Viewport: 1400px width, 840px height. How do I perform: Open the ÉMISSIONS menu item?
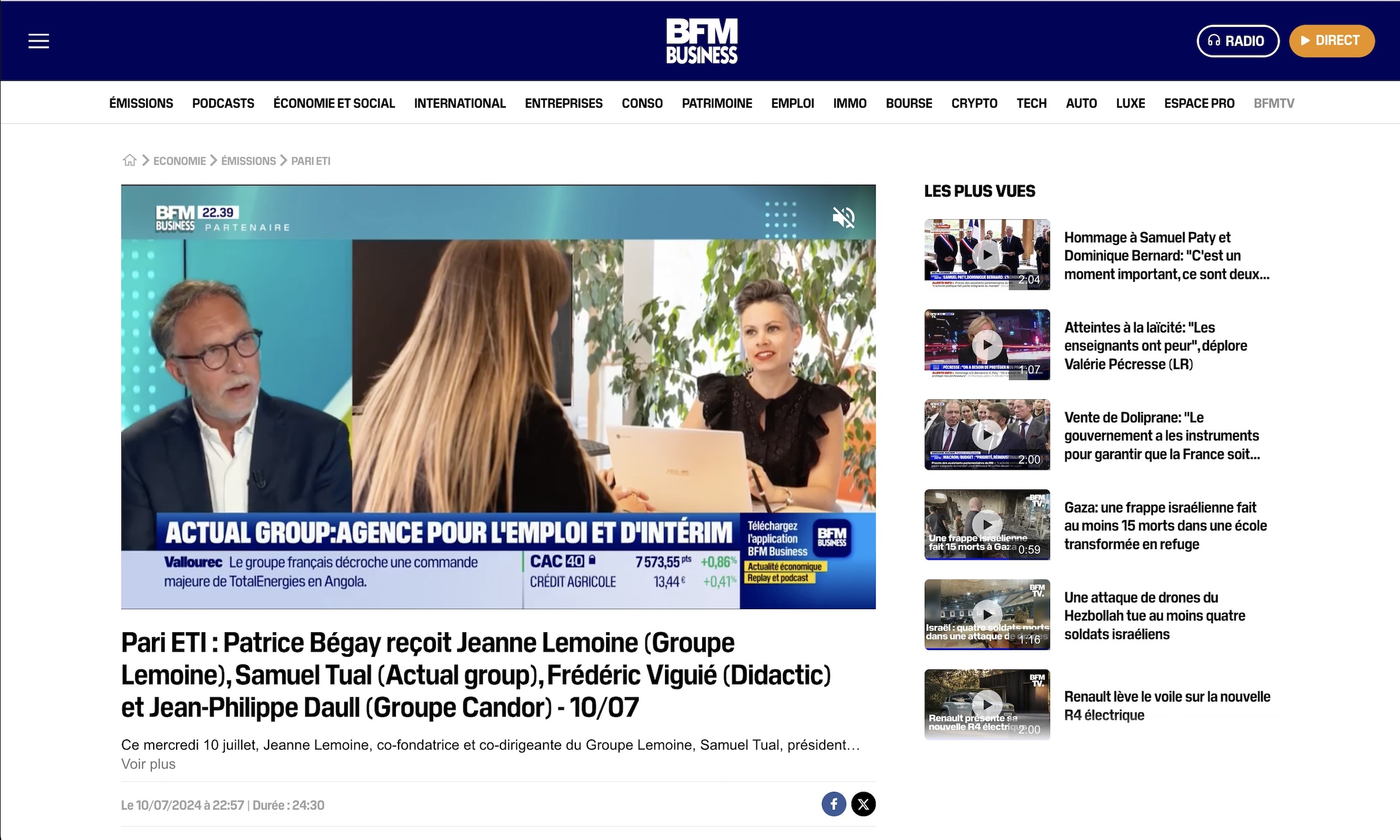click(x=141, y=103)
